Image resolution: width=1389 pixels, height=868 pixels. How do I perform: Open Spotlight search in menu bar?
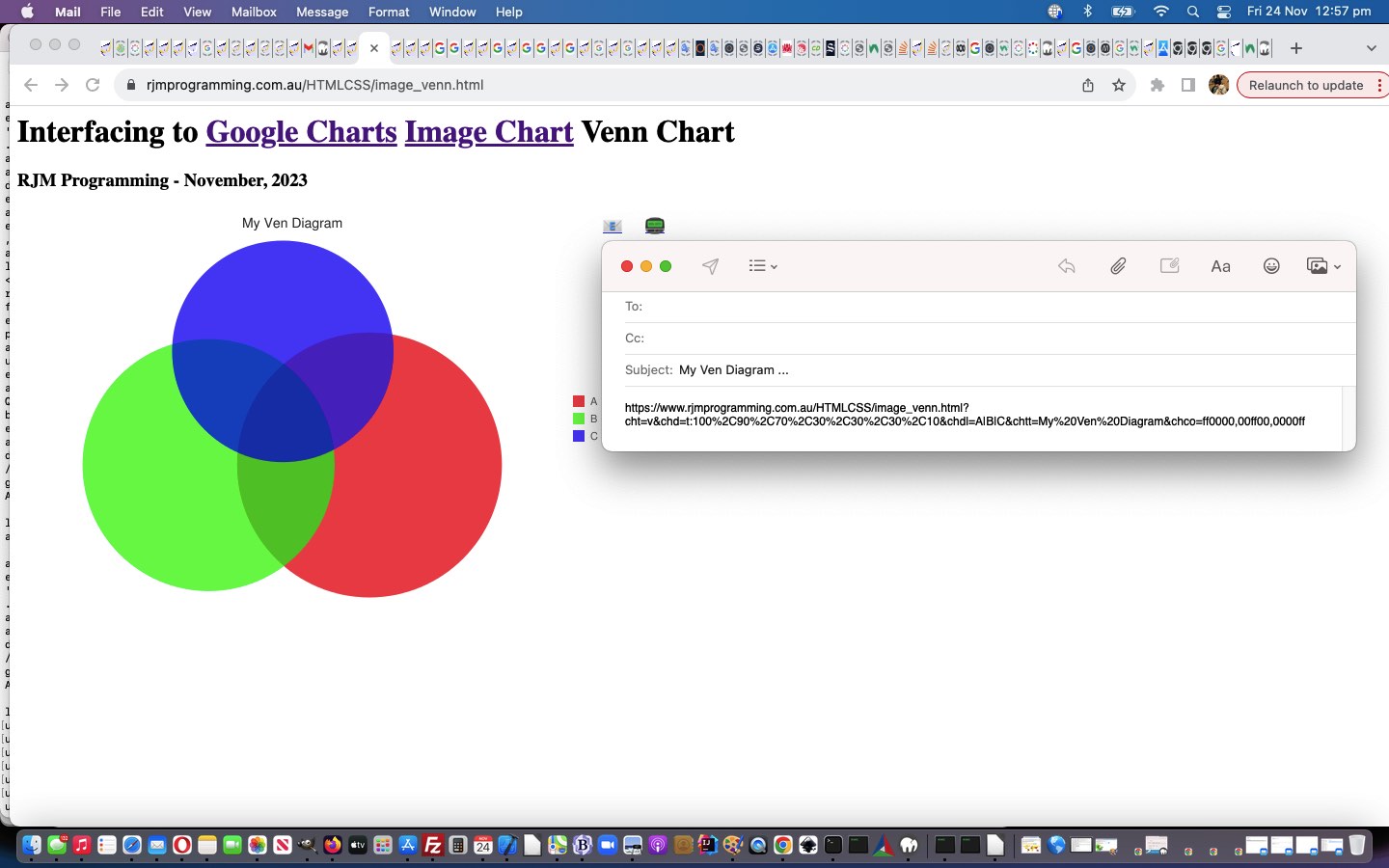[x=1193, y=12]
